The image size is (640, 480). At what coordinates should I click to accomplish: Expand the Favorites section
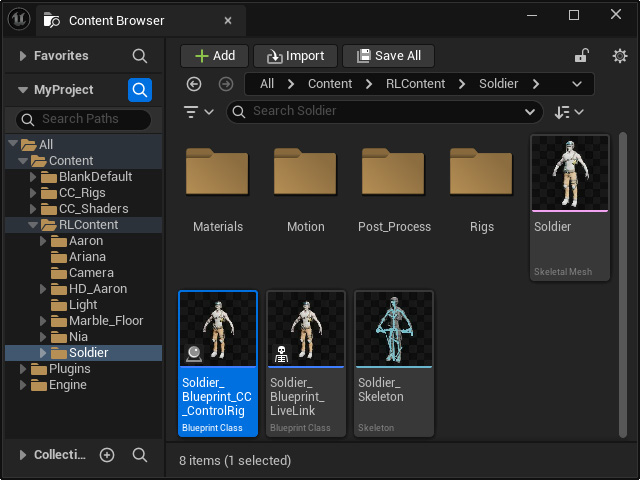[23, 56]
